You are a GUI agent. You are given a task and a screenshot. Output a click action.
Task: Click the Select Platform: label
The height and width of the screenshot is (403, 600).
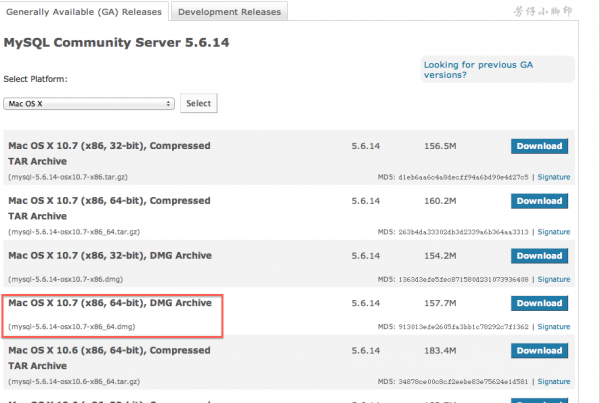coord(35,79)
